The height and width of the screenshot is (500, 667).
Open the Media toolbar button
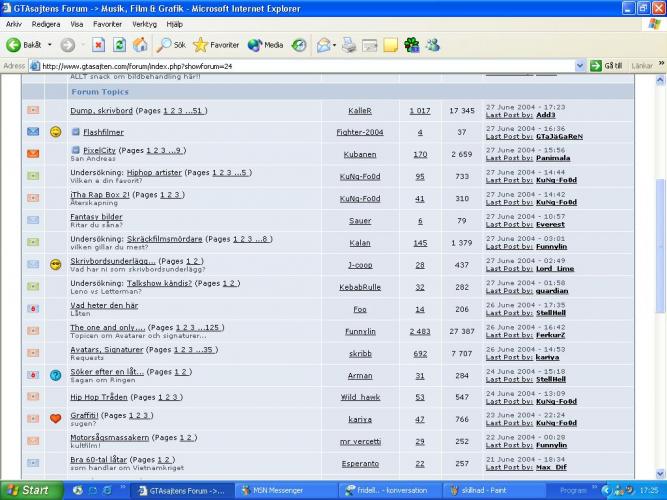pos(265,45)
